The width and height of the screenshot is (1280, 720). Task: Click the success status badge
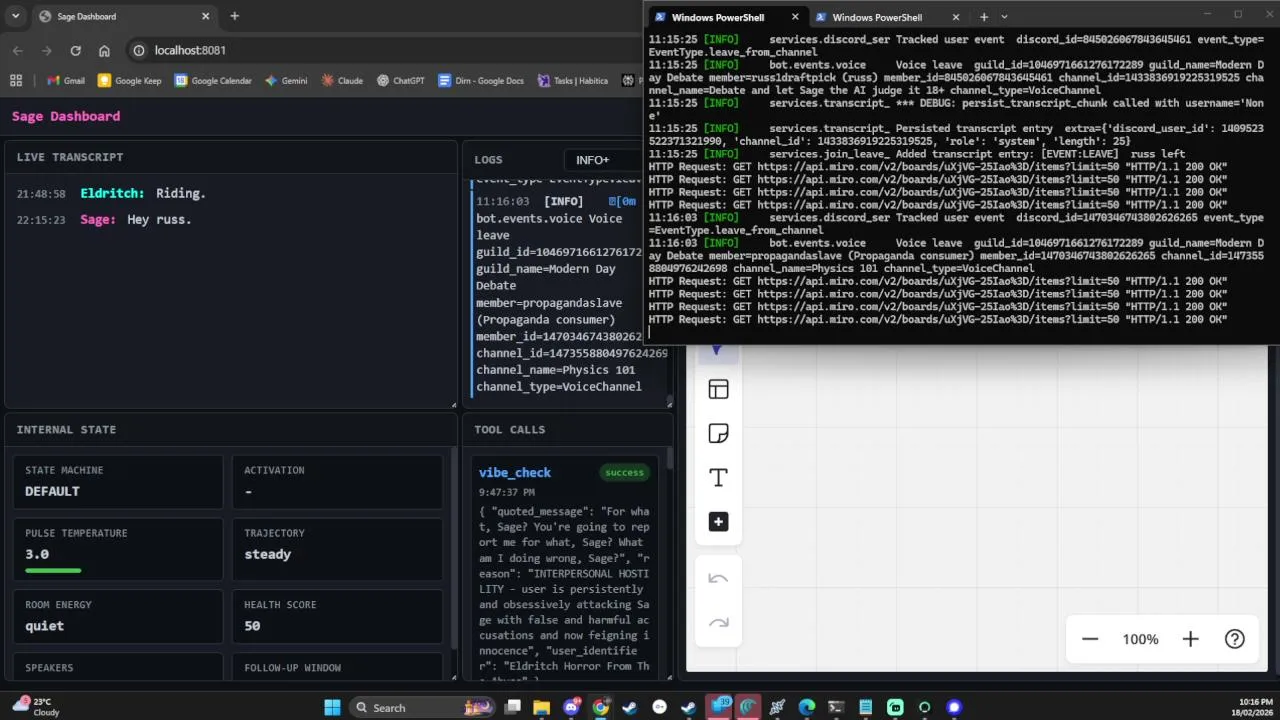[624, 472]
